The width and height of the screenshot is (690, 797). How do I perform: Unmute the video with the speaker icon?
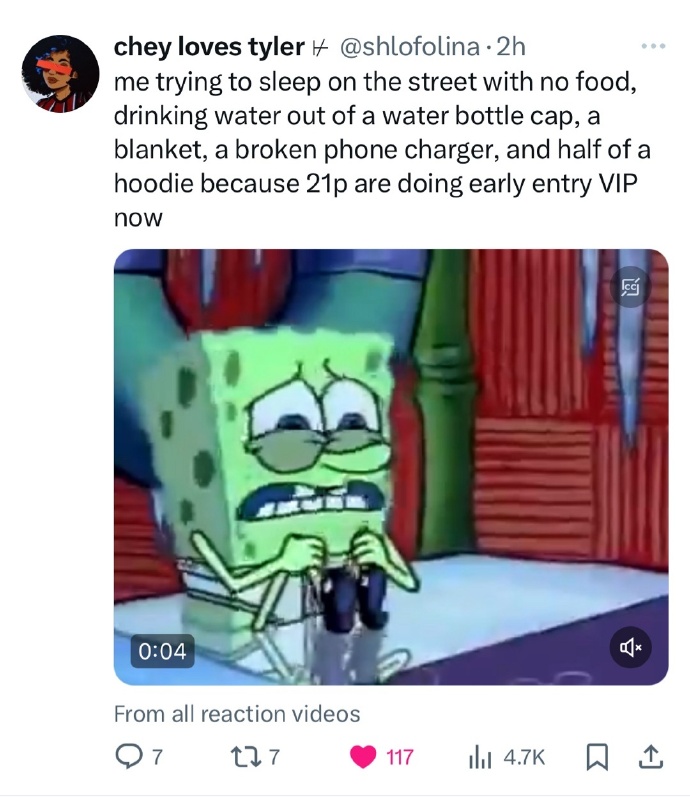coord(631,648)
